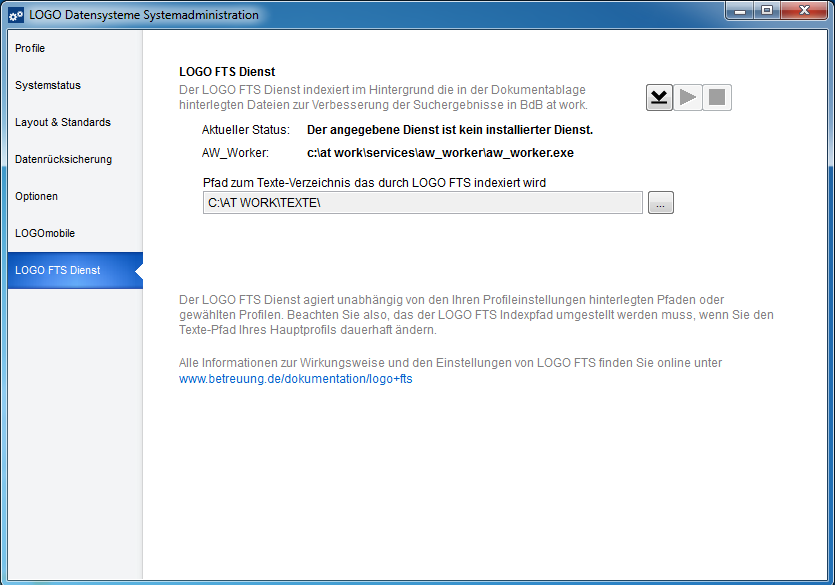Minimize the Systemadministration window
Viewport: 835px width, 585px height.
pos(740,11)
